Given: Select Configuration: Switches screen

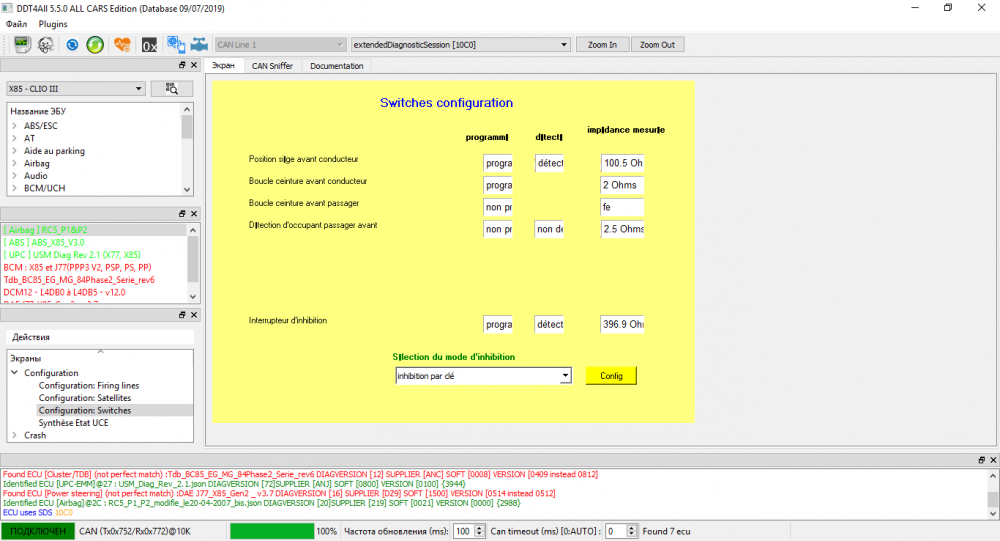Looking at the screenshot, I should (85, 410).
